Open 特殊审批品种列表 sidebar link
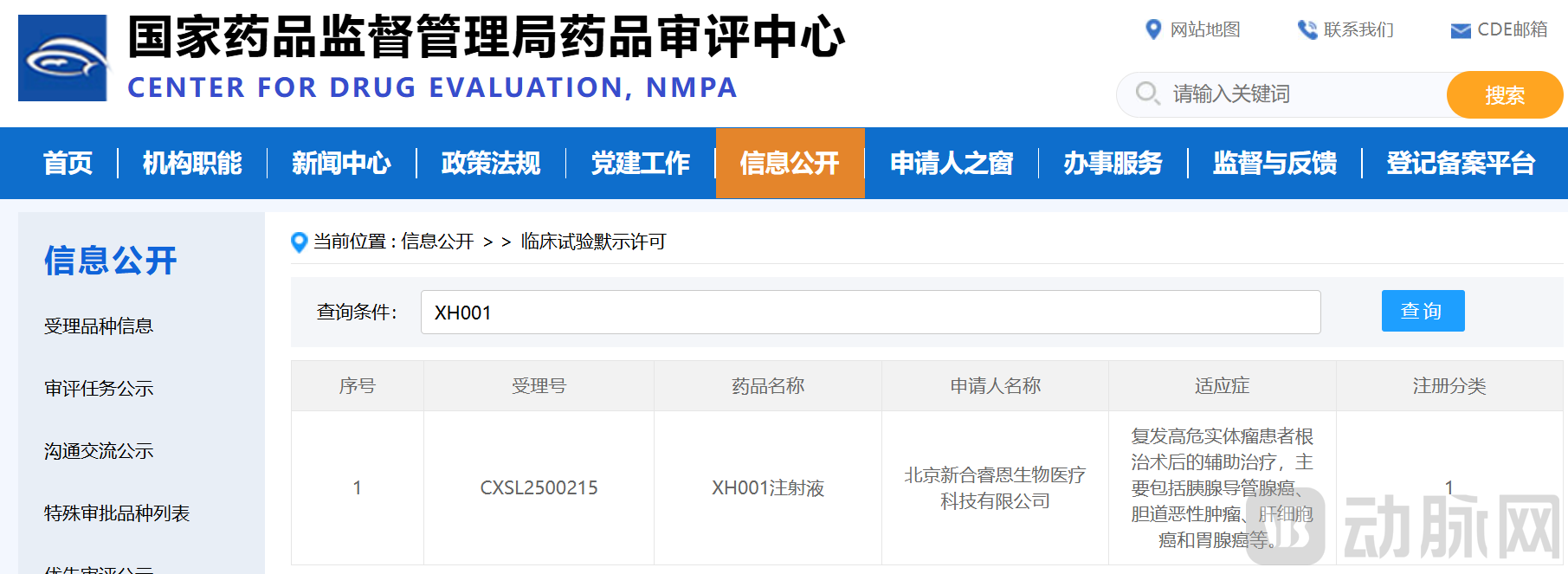The height and width of the screenshot is (574, 1568). [x=117, y=513]
